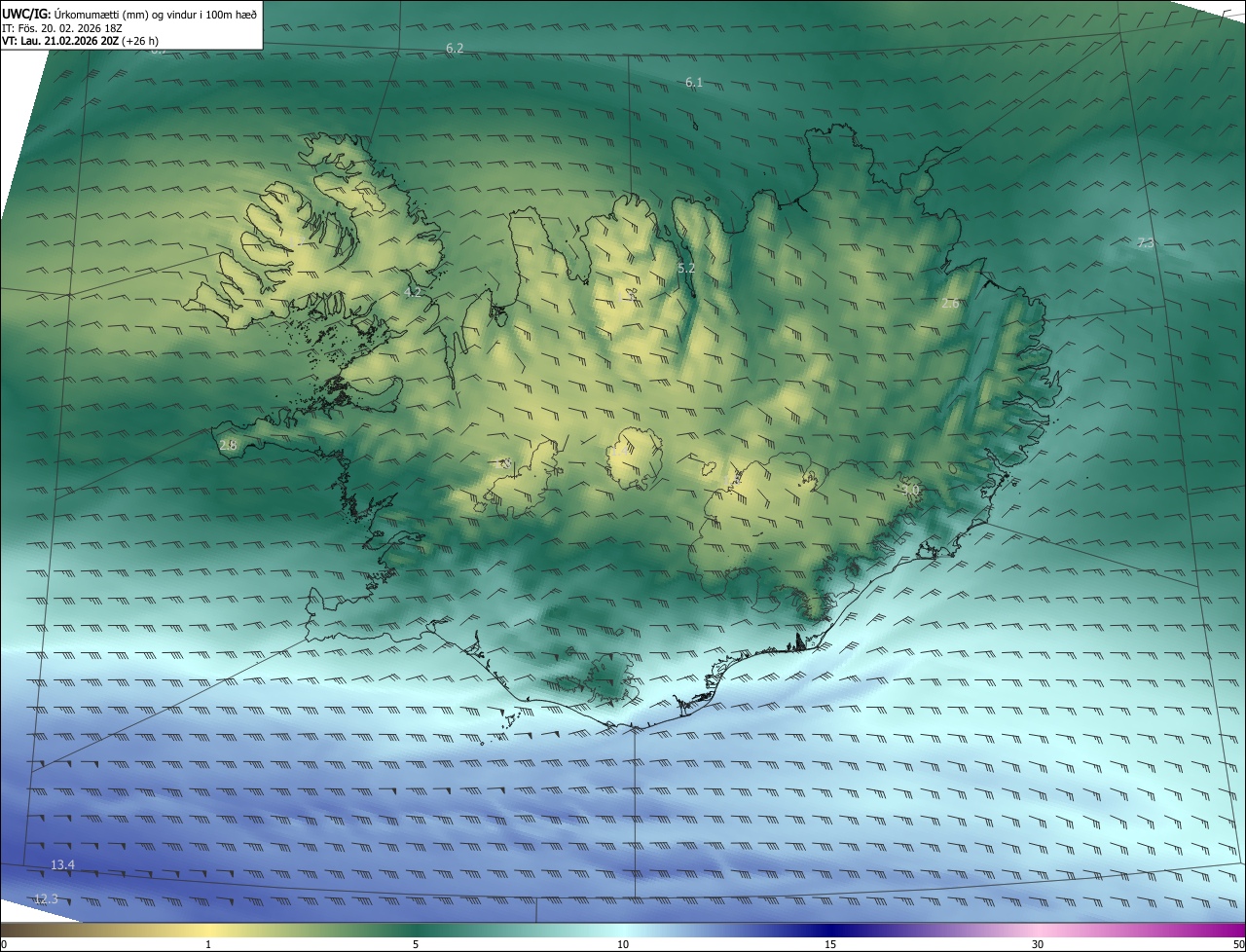Viewport: 1246px width, 952px height.
Task: Click the "0" tick on the color scale
Action: pos(4,944)
